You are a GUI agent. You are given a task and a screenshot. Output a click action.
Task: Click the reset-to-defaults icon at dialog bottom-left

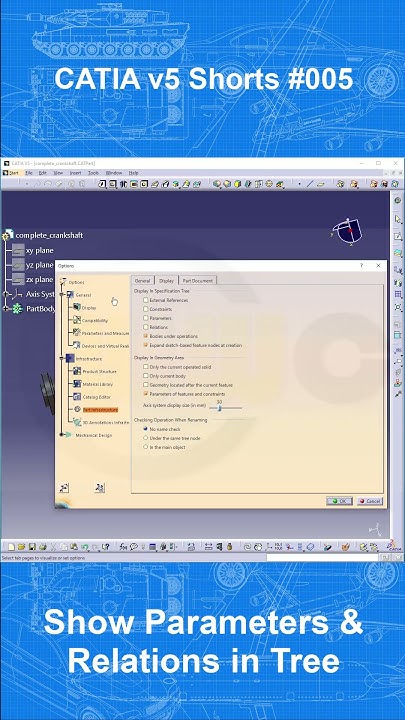point(64,488)
